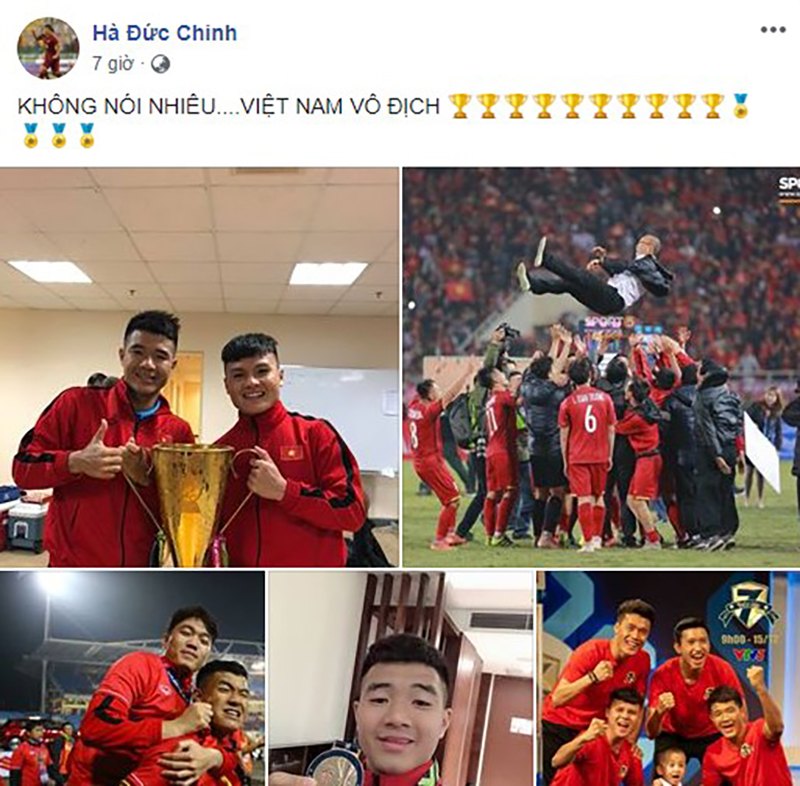Click the first medal emoji on second line

point(31,135)
